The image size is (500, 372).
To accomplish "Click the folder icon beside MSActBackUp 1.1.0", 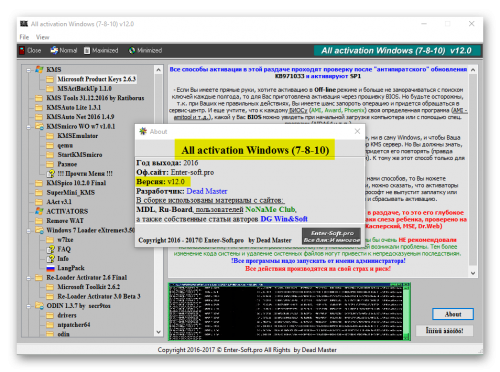I will [x=50, y=89].
